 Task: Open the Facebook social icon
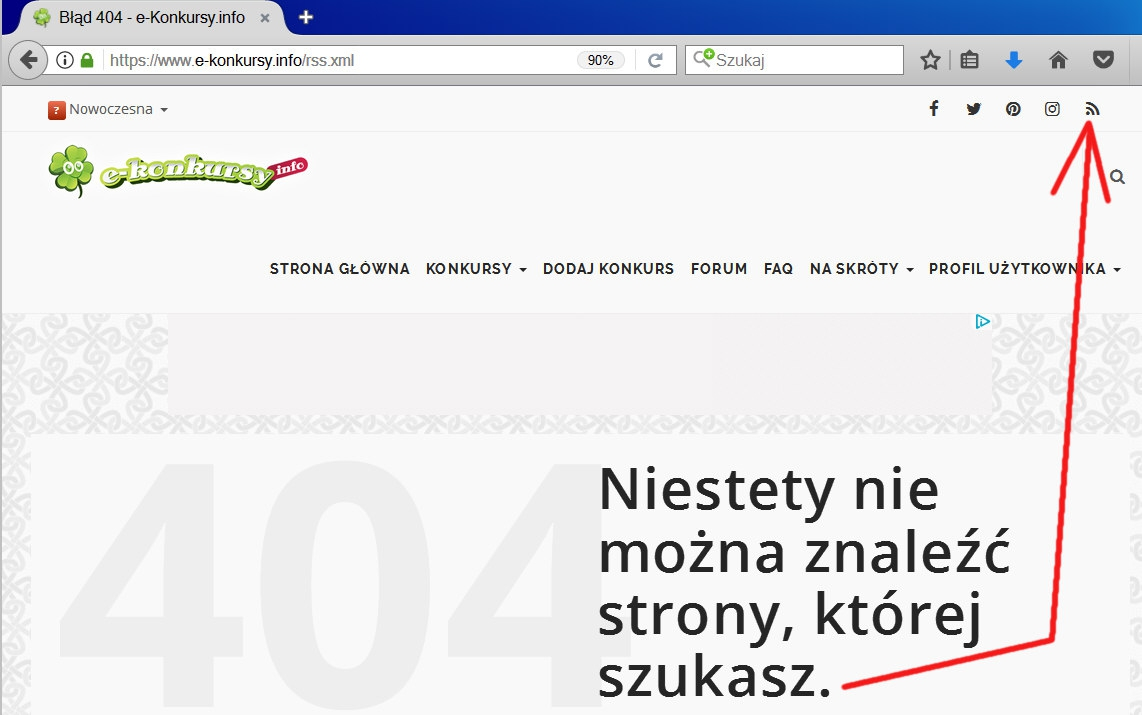tap(933, 109)
